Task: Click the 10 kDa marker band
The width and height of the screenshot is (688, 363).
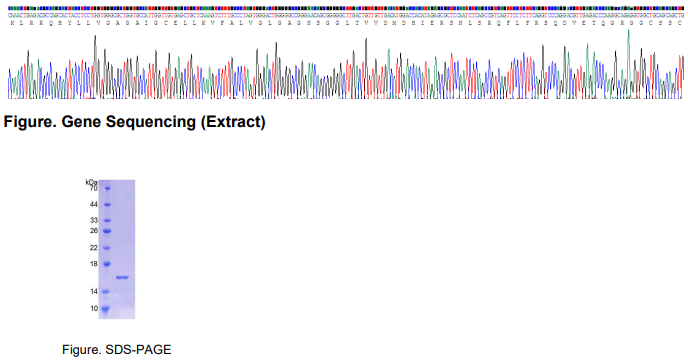Action: point(105,309)
